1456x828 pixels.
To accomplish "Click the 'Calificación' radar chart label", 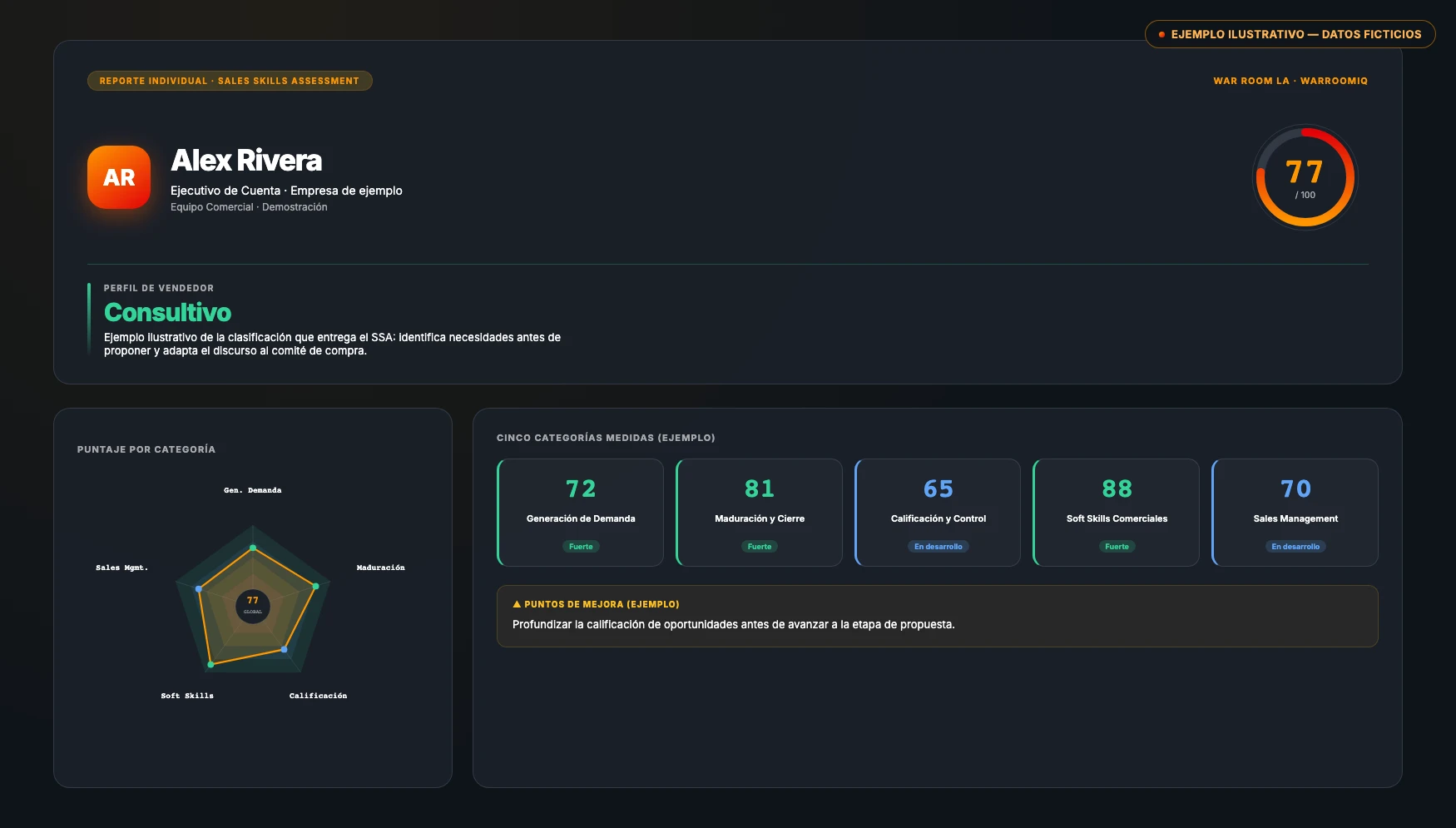I will point(318,696).
